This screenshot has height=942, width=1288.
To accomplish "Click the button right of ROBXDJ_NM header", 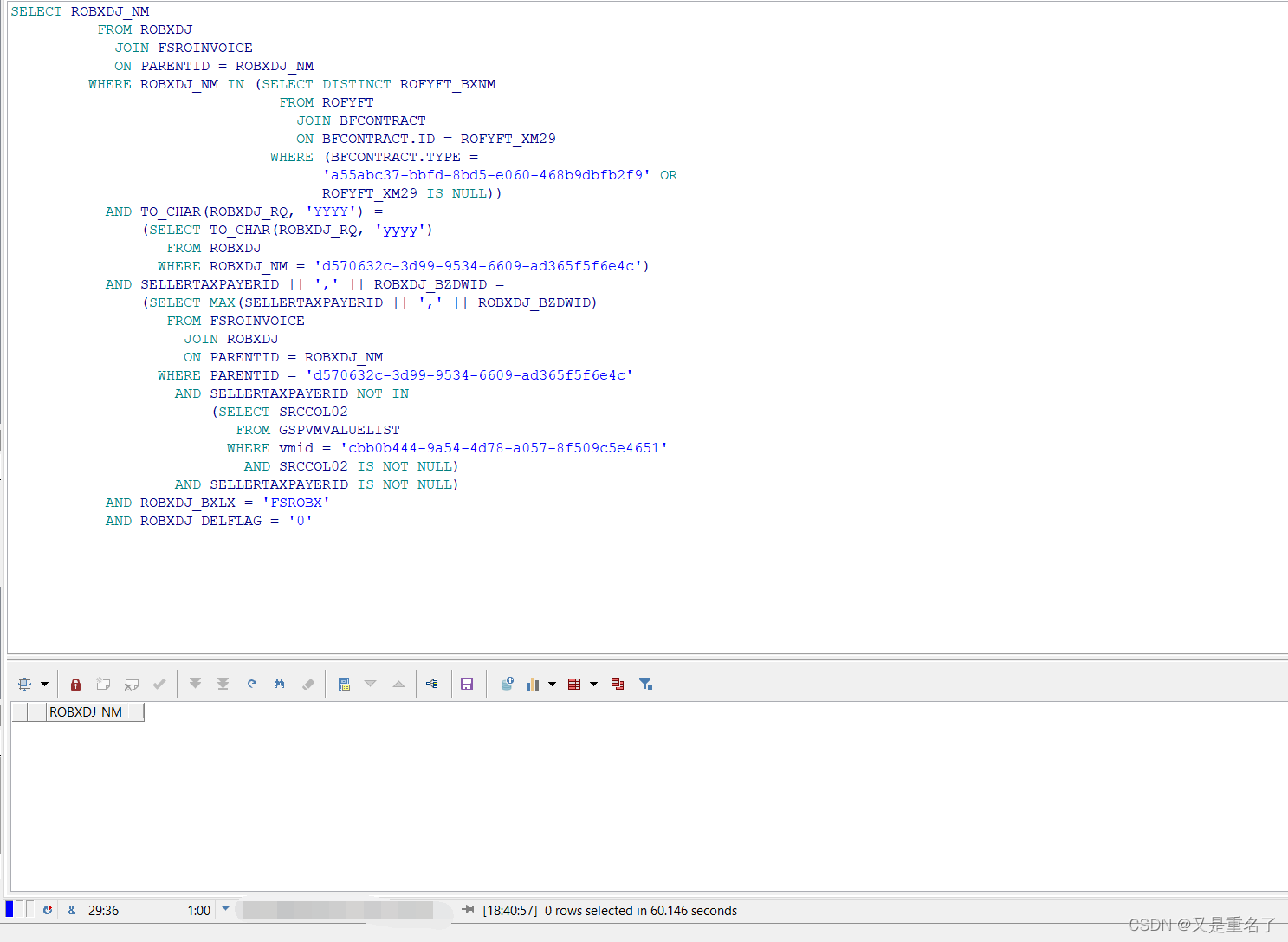I will 136,712.
